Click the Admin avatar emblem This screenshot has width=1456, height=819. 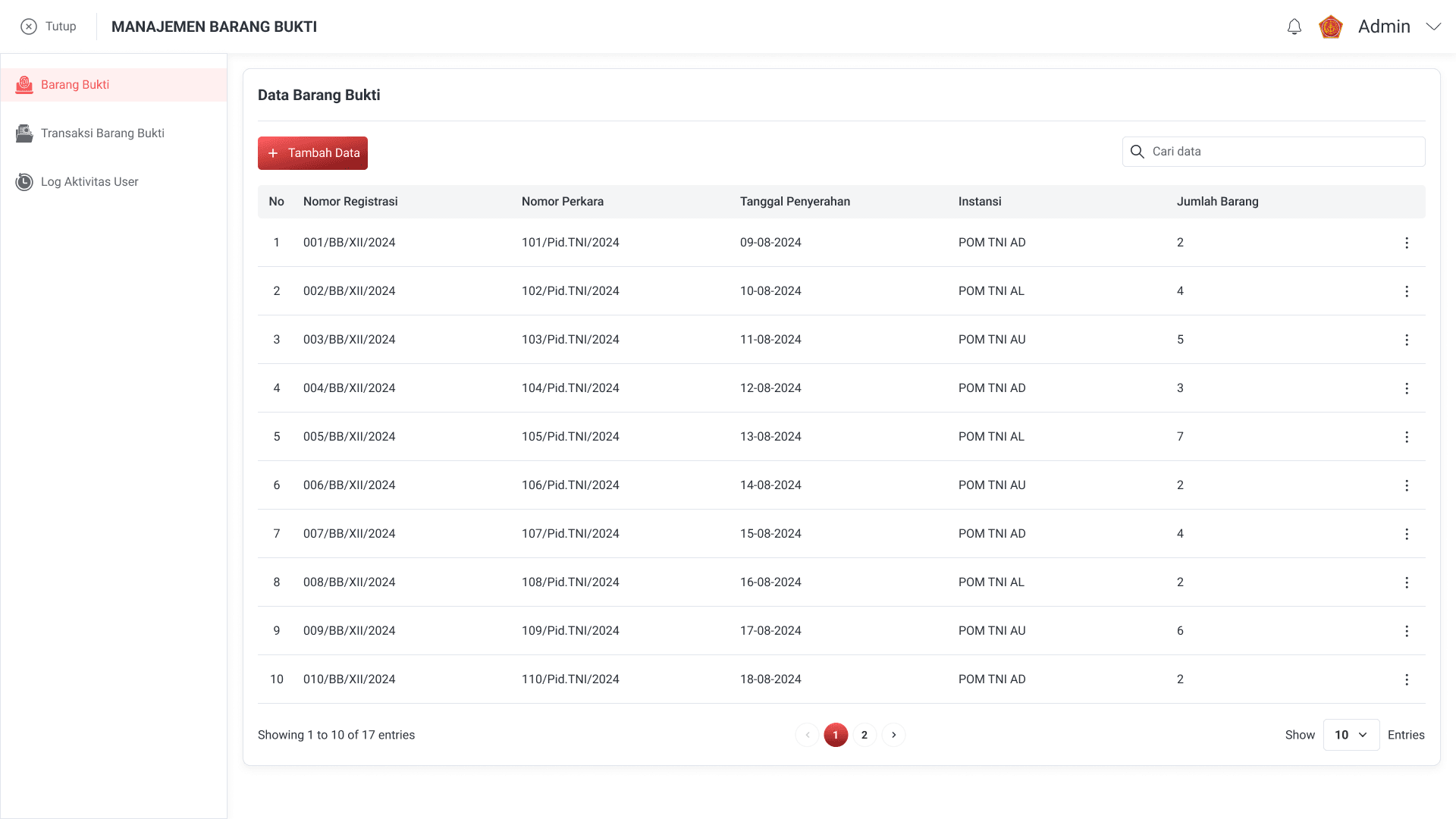[x=1331, y=27]
